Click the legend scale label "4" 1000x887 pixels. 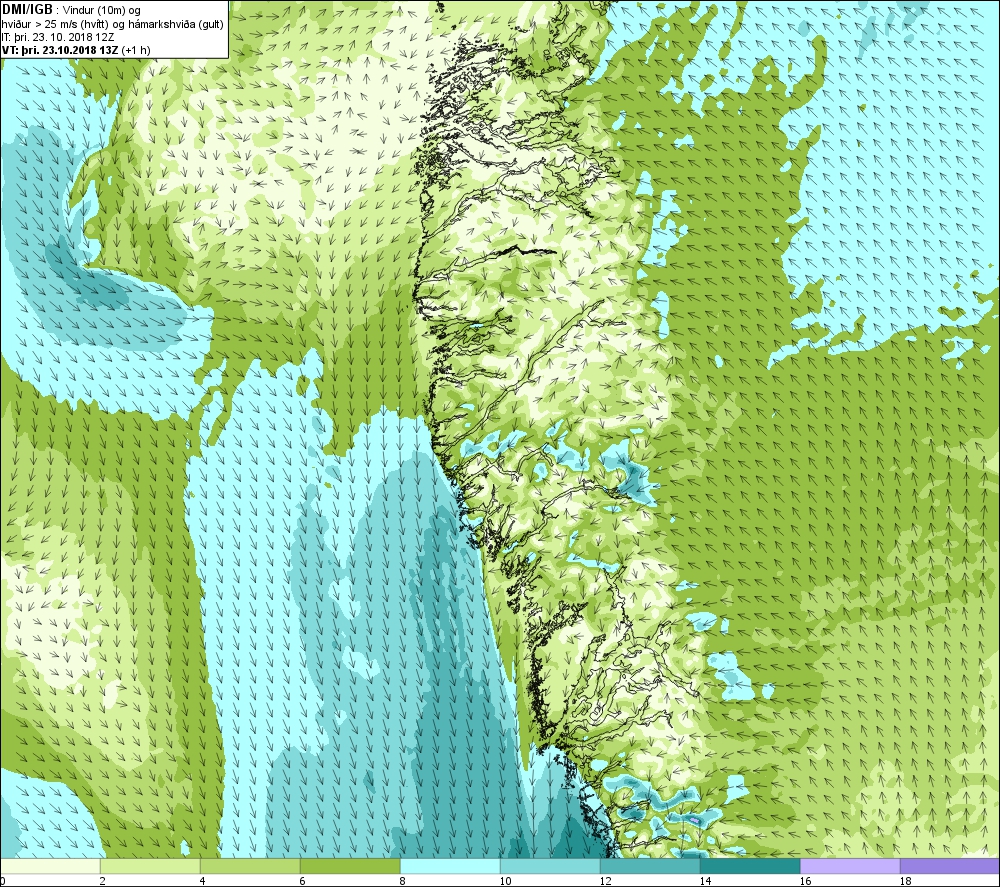(x=202, y=881)
